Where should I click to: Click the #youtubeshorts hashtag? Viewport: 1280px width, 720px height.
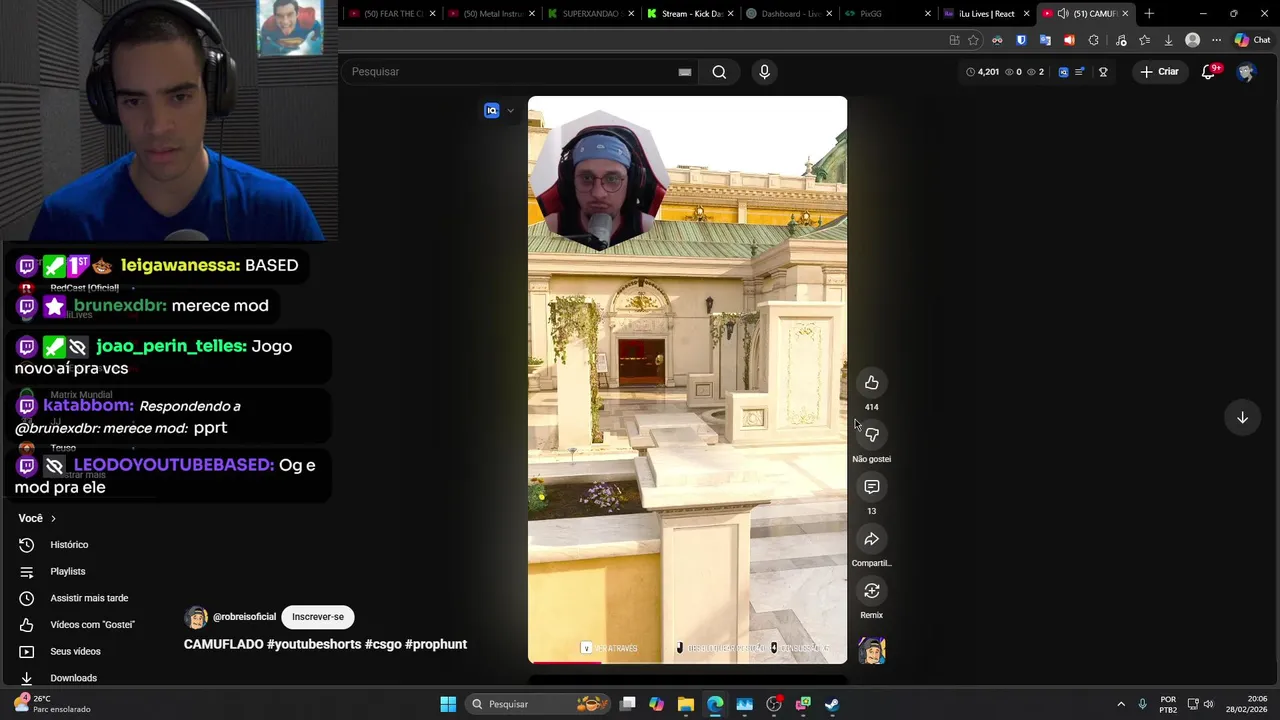[x=314, y=644]
